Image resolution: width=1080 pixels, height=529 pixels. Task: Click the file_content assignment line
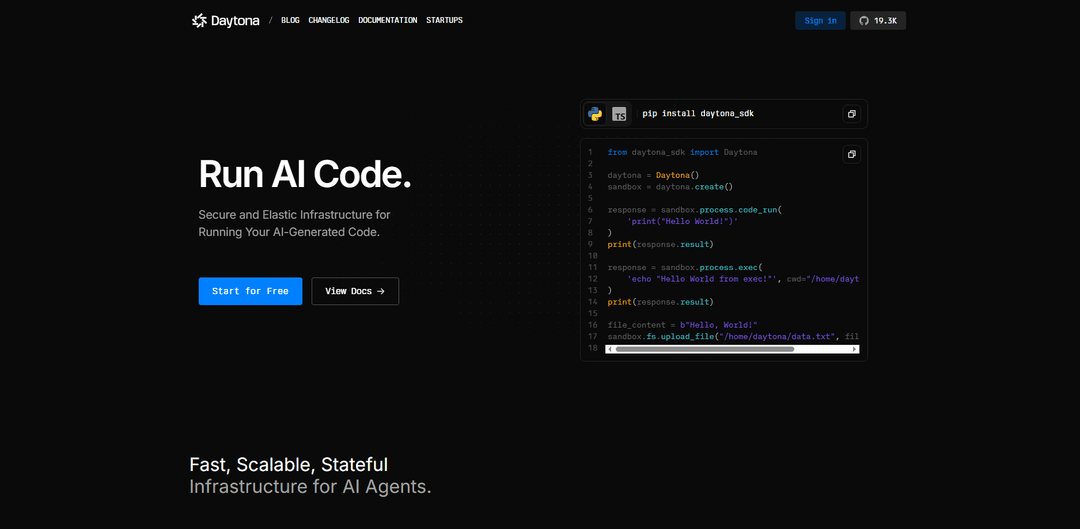click(x=683, y=325)
